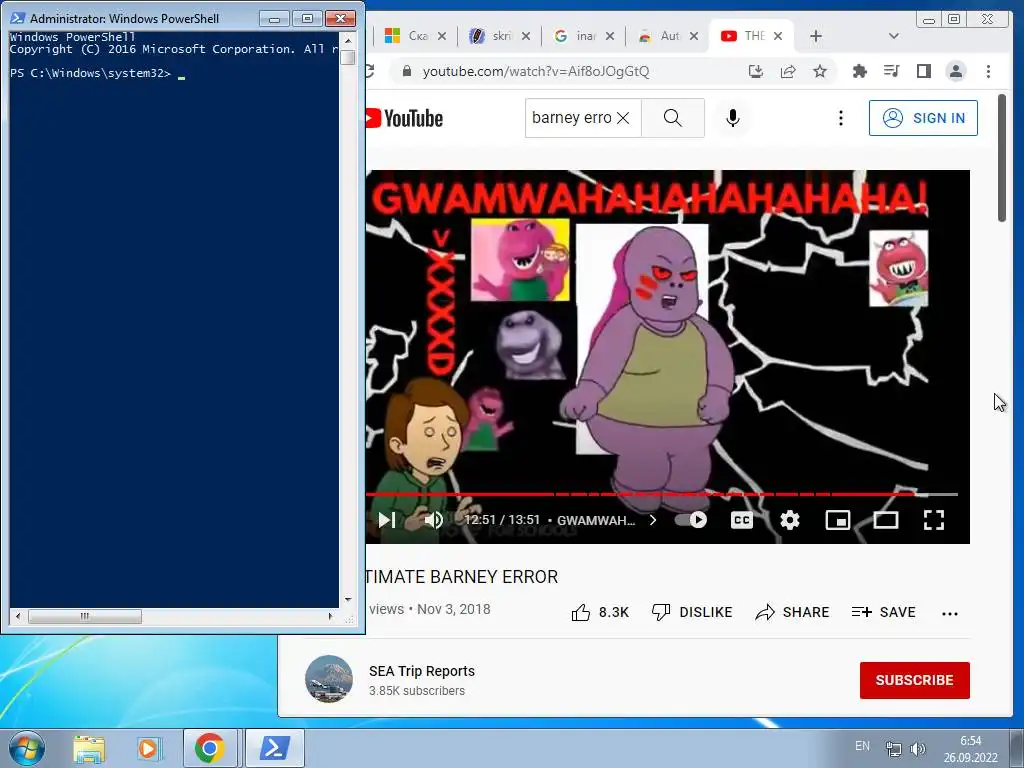Toggle the autoplay switch in player
Image resolution: width=1024 pixels, height=768 pixels.
coord(692,520)
